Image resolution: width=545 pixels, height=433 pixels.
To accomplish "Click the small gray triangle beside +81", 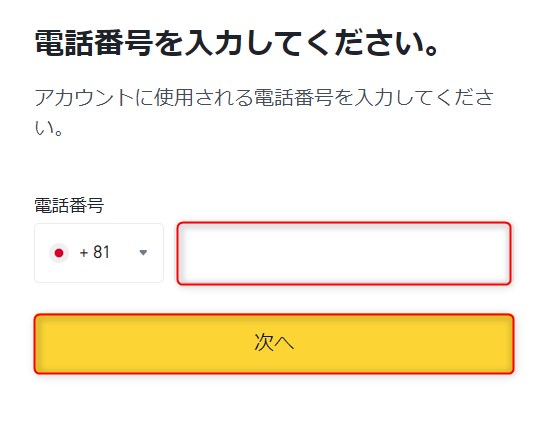I will (x=143, y=253).
